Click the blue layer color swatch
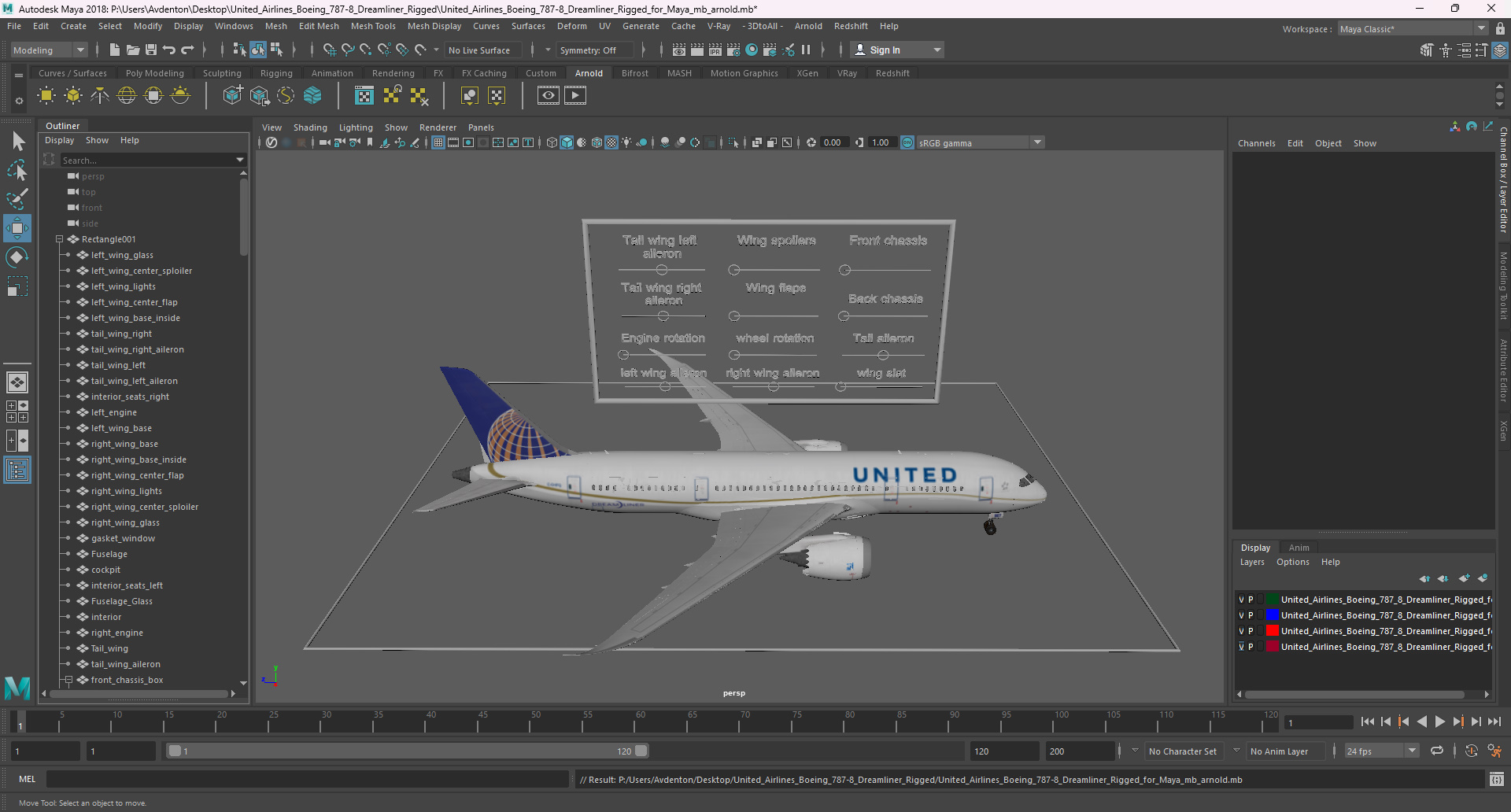 [1272, 615]
